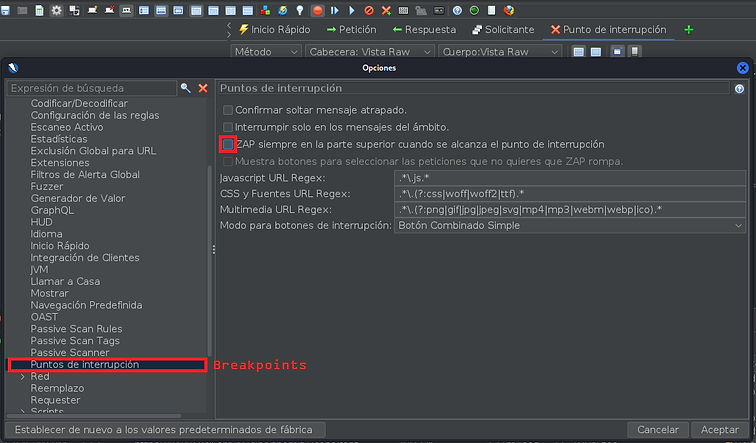Image resolution: width=756 pixels, height=443 pixels.
Task: Click the white report page toolbar icon
Action: click(x=491, y=10)
